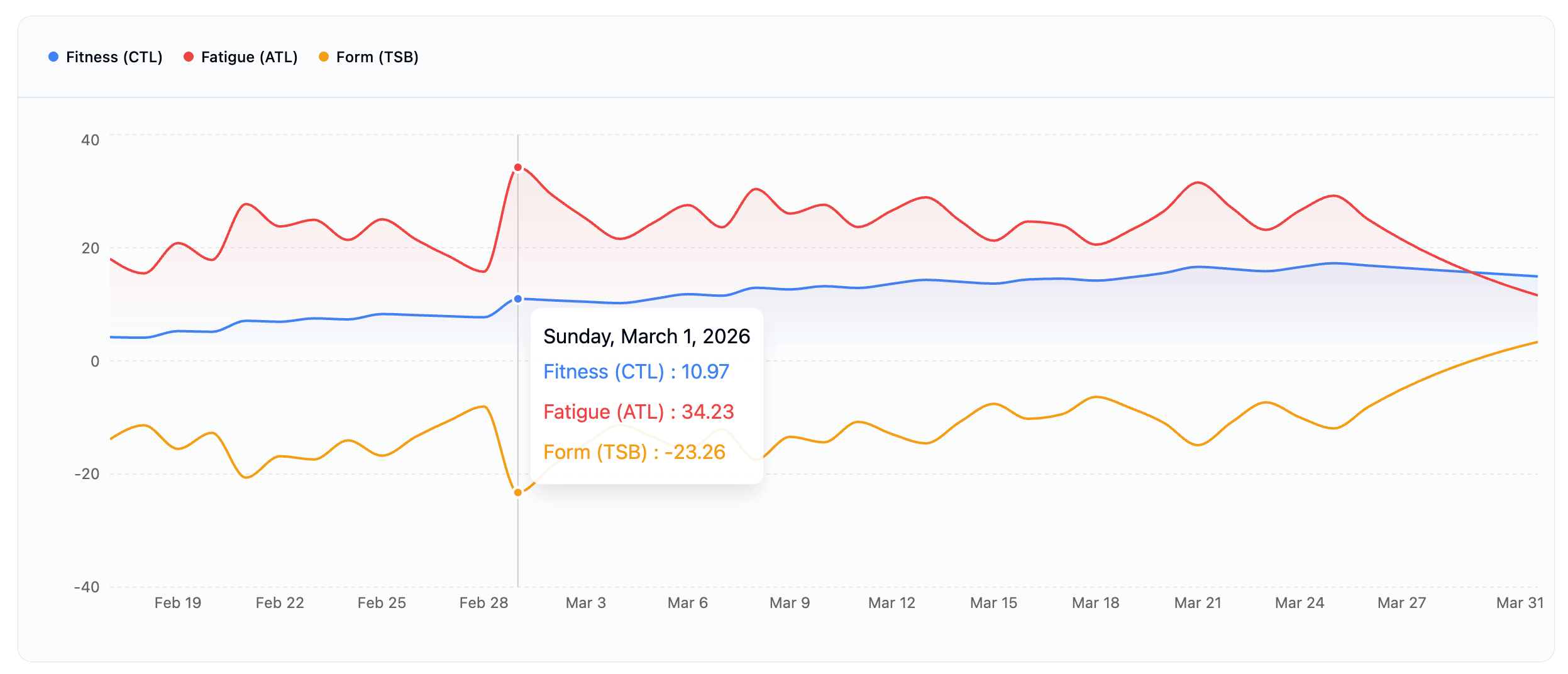
Task: Click the red Fatigue data point marker
Action: (518, 167)
